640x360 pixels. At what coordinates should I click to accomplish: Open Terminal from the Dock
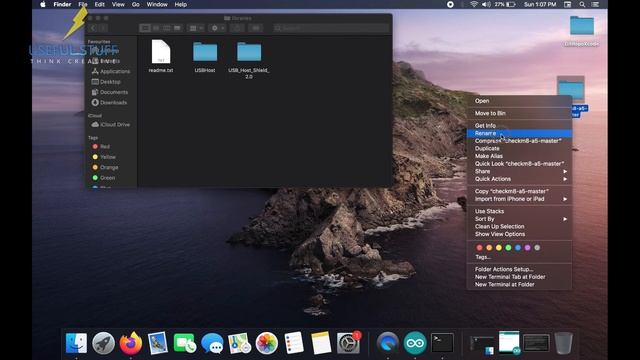click(442, 343)
